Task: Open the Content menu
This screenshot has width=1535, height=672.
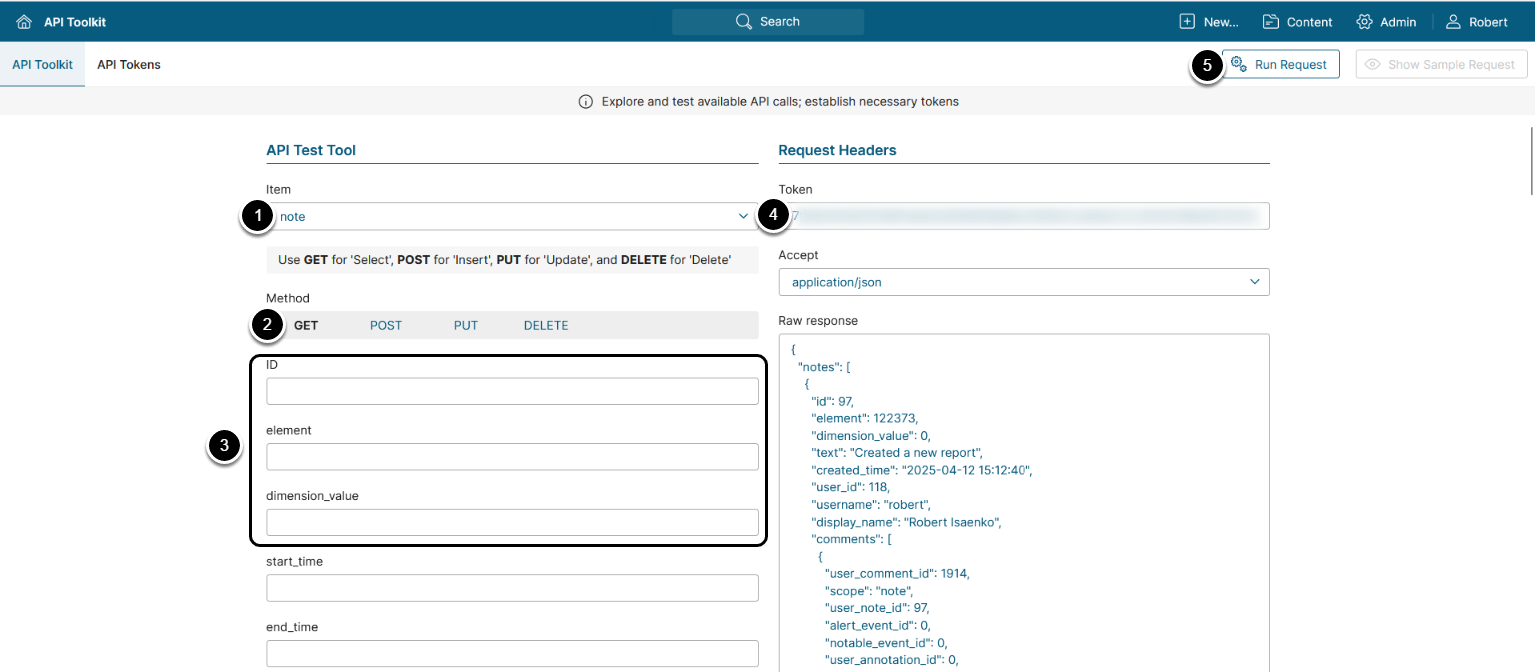Action: (x=1297, y=21)
